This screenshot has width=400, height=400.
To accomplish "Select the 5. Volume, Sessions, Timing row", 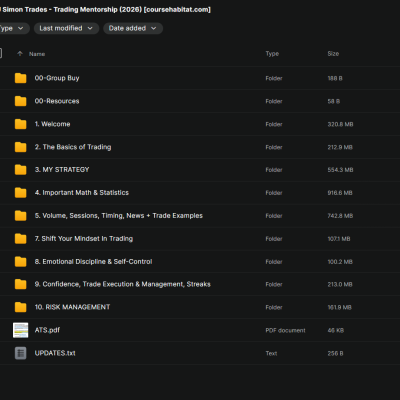I will point(200,216).
